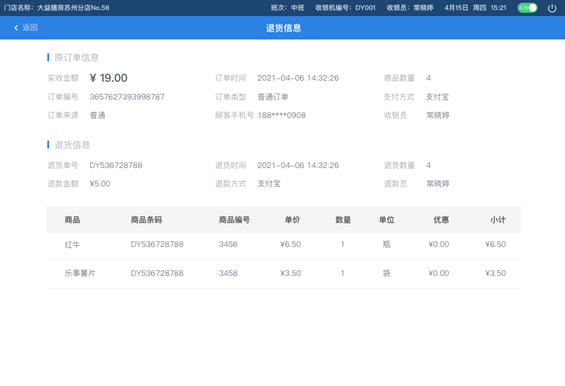Image resolution: width=565 pixels, height=386 pixels.
Task: Click the 小计 column header
Action: 498,219
